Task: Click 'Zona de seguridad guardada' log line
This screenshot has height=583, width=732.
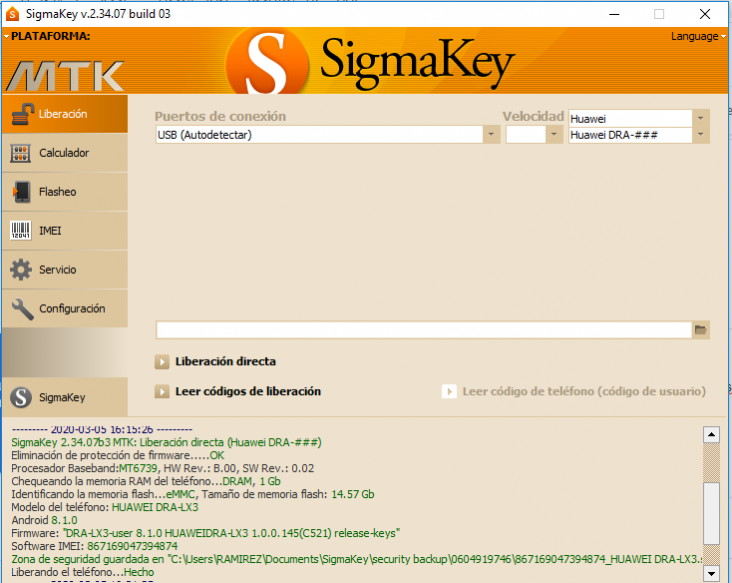Action: click(x=357, y=559)
